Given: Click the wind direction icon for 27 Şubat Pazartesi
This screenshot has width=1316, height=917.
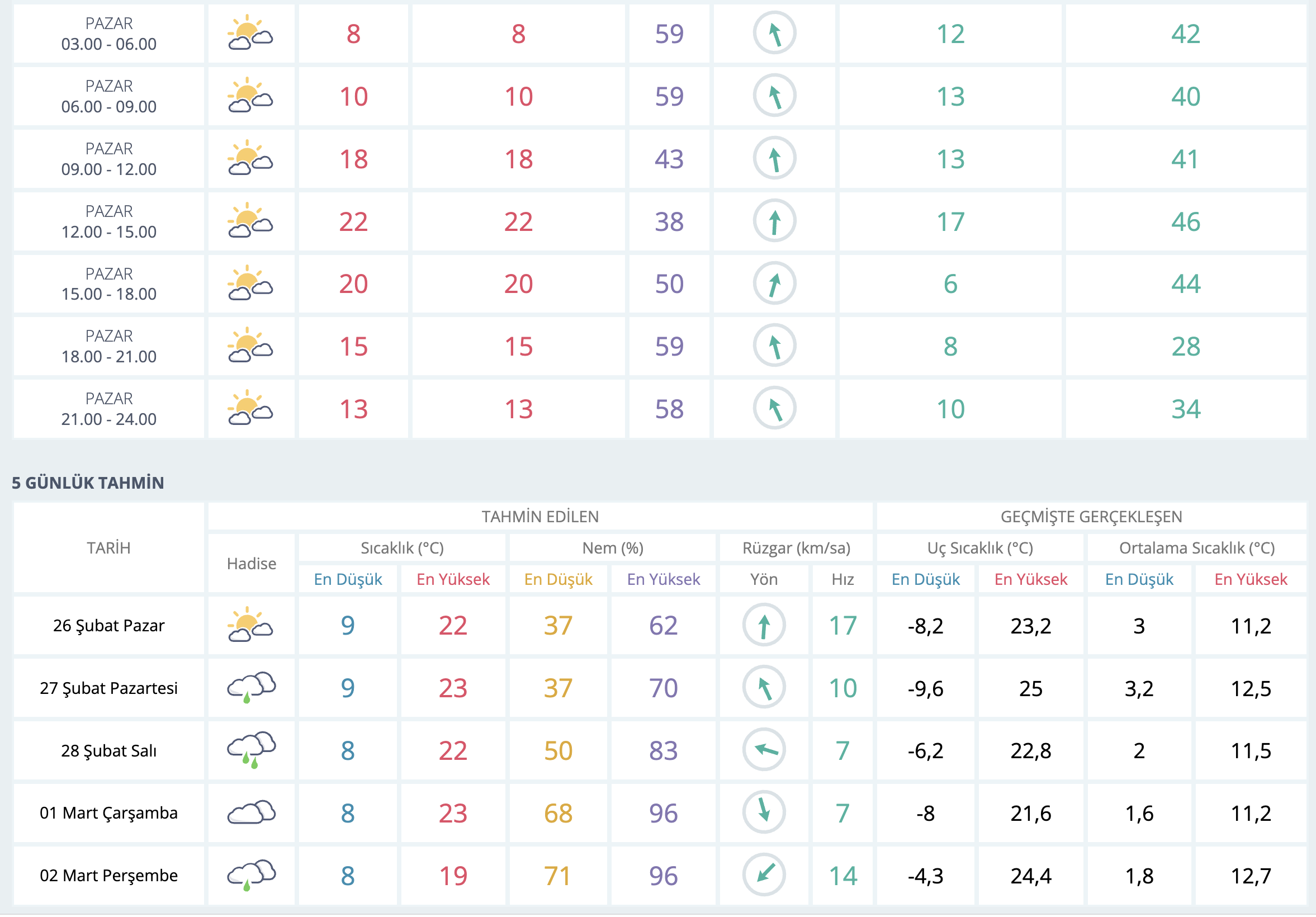Looking at the screenshot, I should 764,687.
